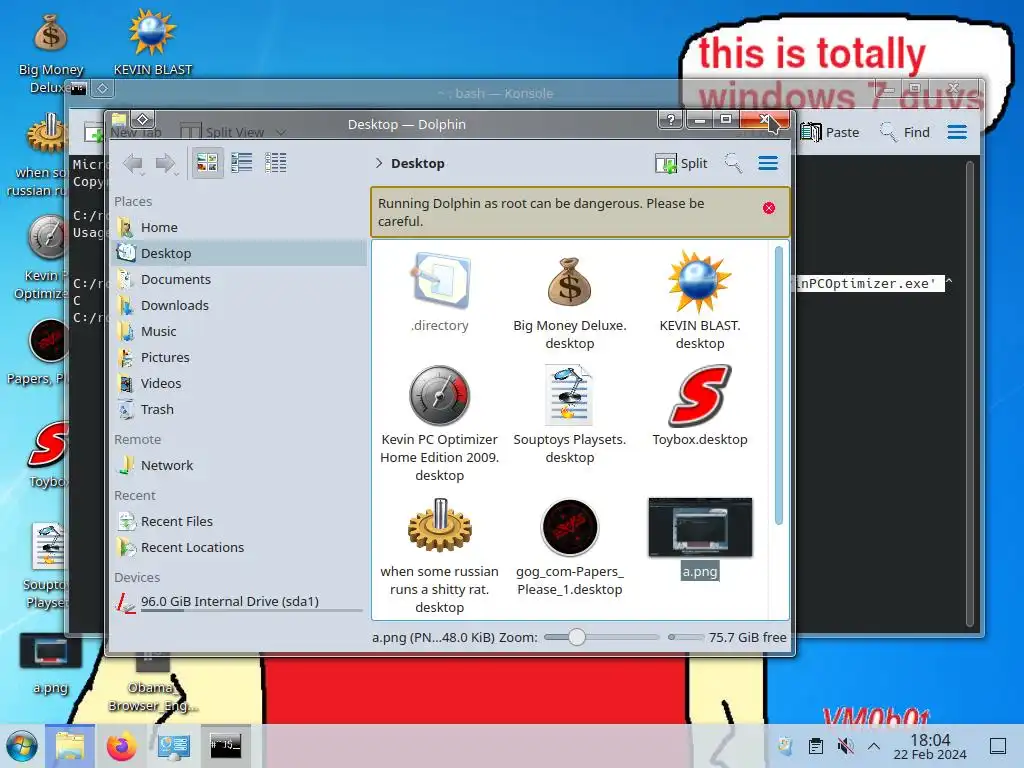Click the Konsole vertical scrollbar

pyautogui.click(x=970, y=392)
